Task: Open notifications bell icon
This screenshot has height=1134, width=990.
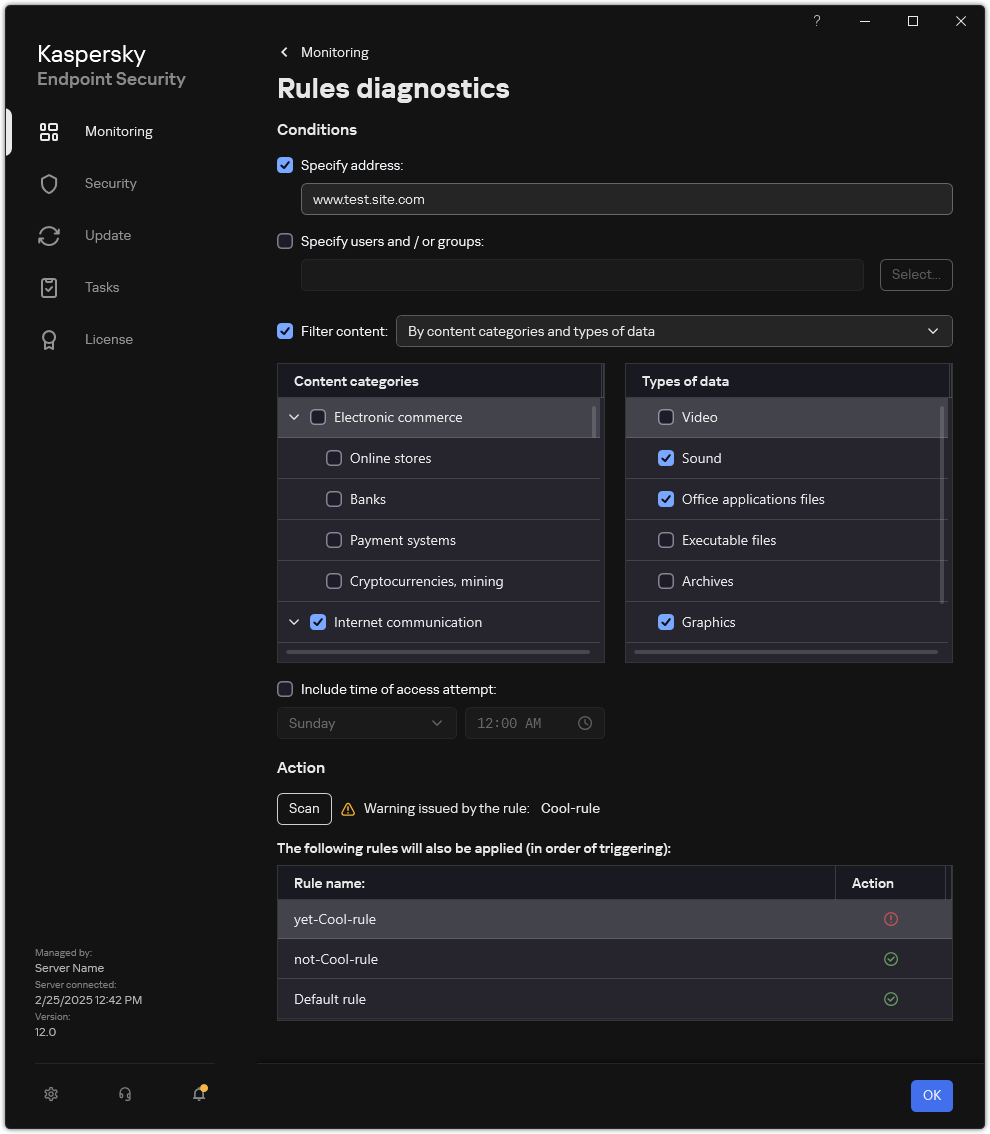Action: (x=199, y=1094)
